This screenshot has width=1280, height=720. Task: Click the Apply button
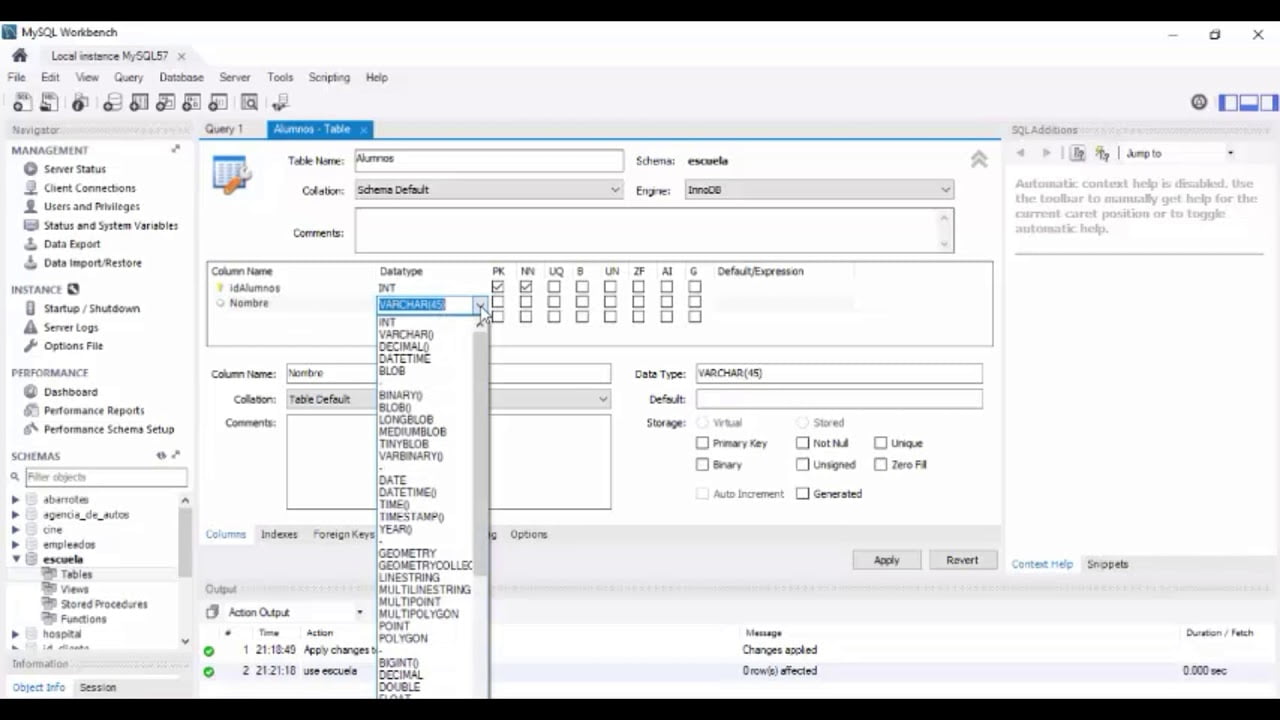coord(886,560)
